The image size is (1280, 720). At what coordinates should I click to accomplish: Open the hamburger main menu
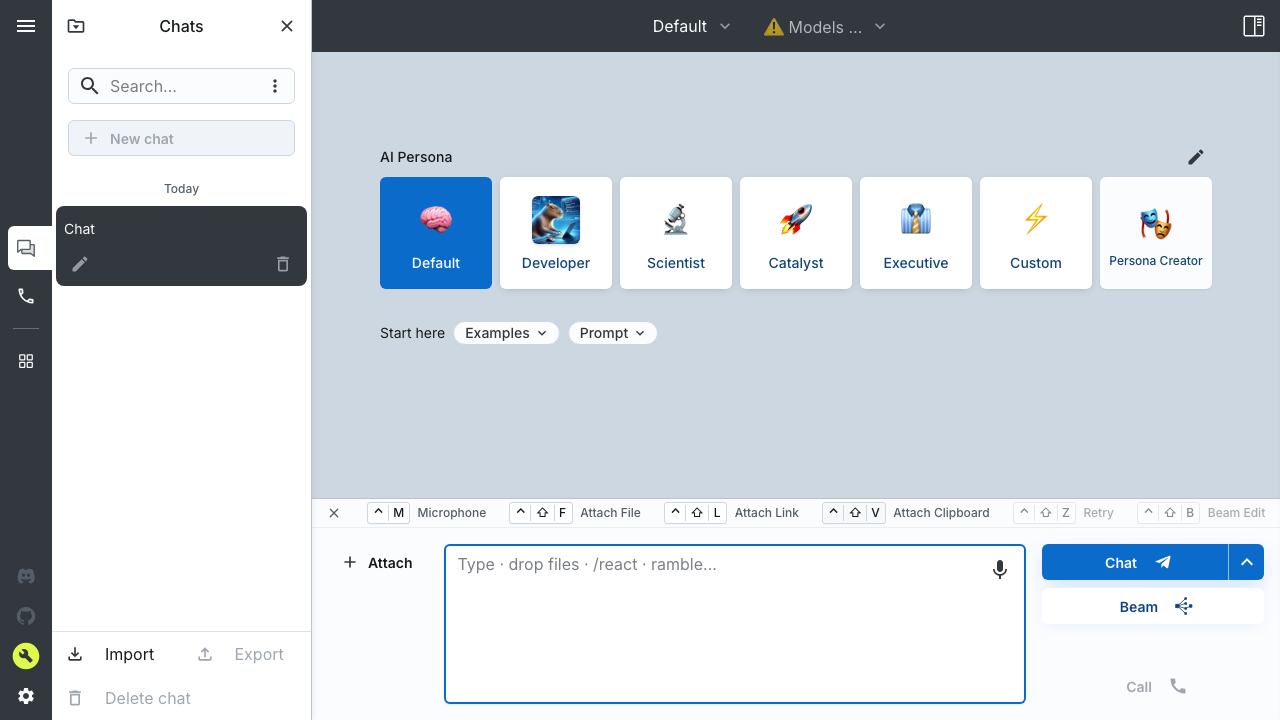click(26, 26)
